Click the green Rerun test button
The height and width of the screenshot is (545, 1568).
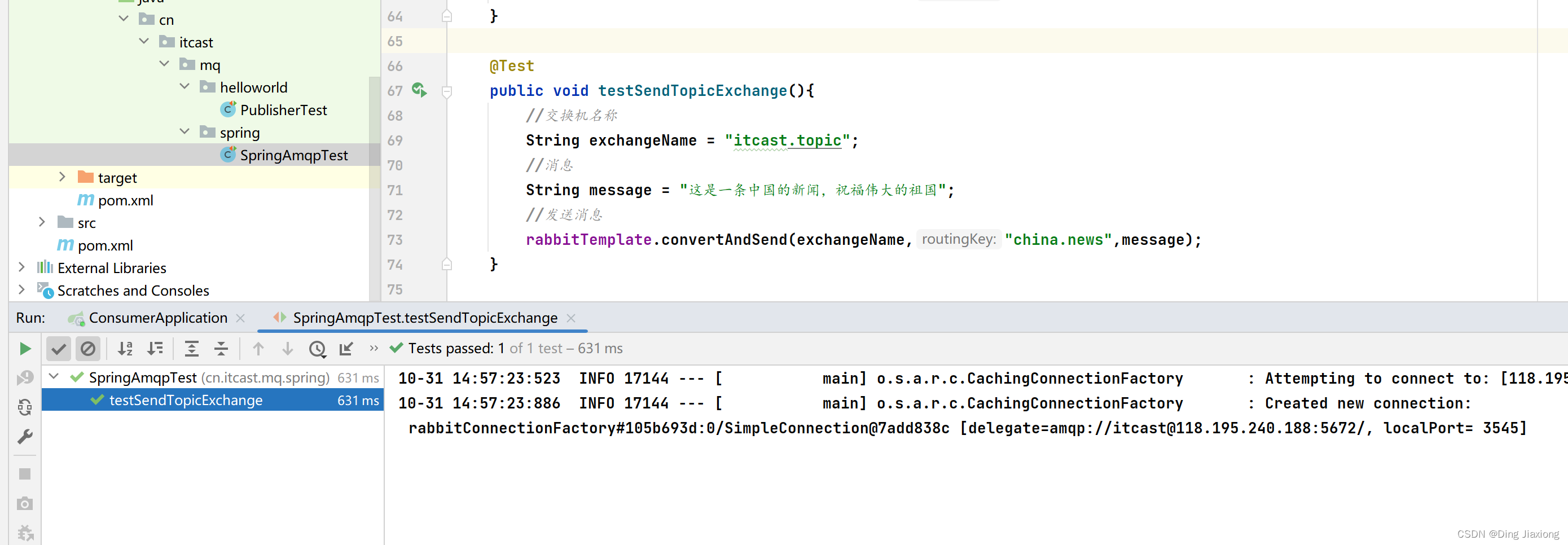[25, 348]
